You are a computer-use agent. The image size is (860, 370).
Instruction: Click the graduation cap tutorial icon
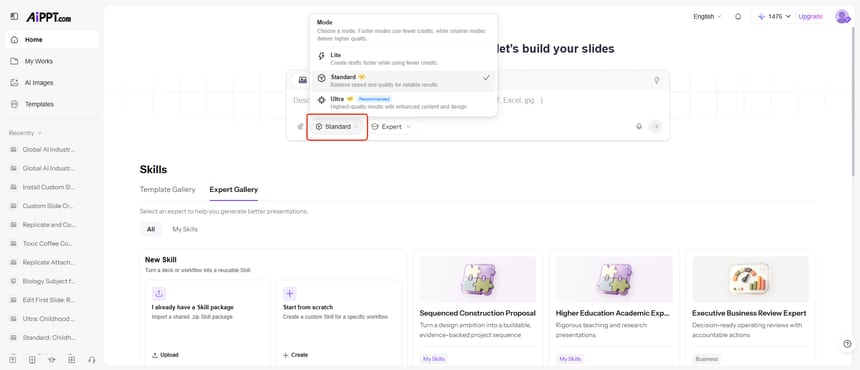pos(52,360)
